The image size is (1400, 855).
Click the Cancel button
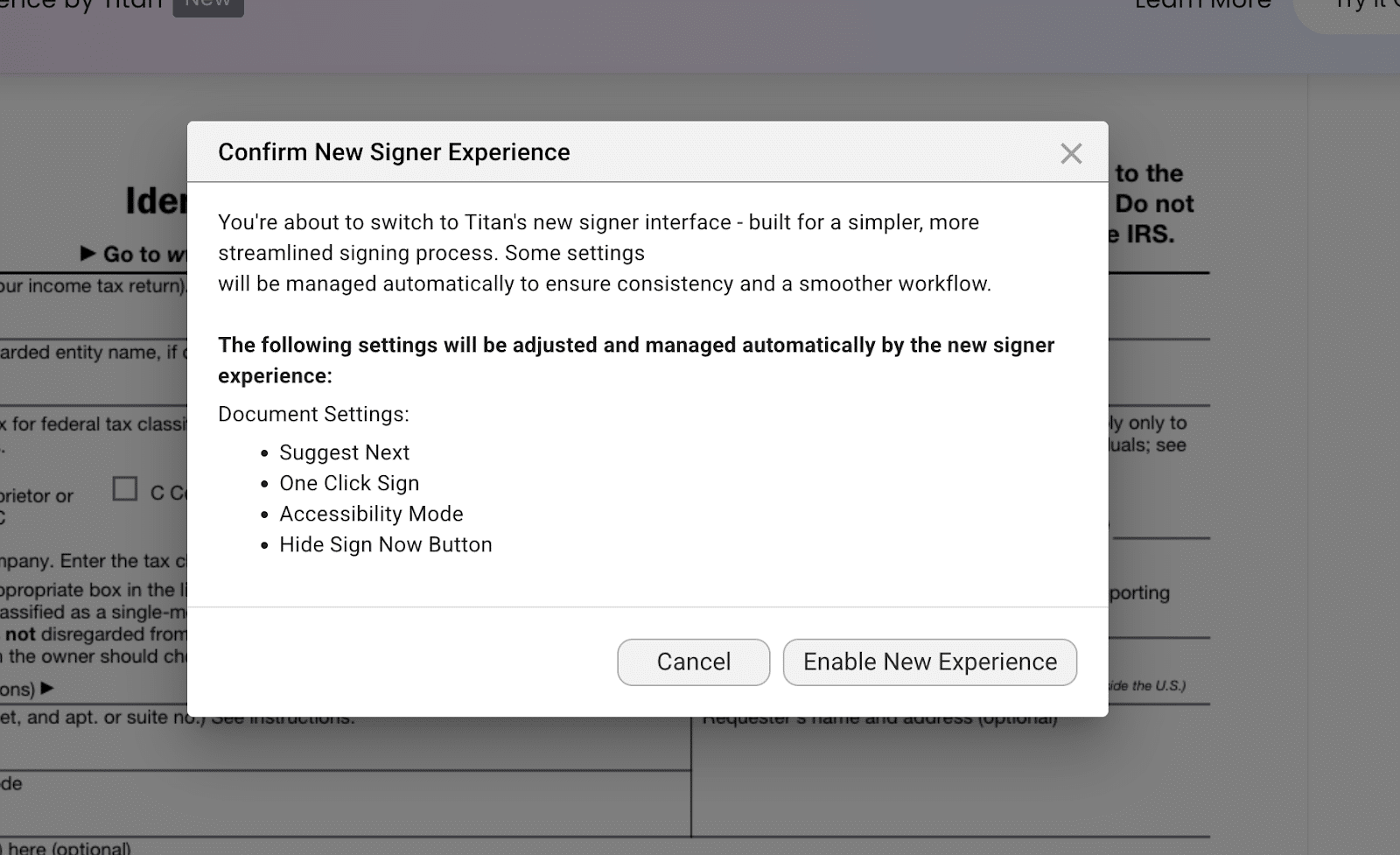pos(694,662)
